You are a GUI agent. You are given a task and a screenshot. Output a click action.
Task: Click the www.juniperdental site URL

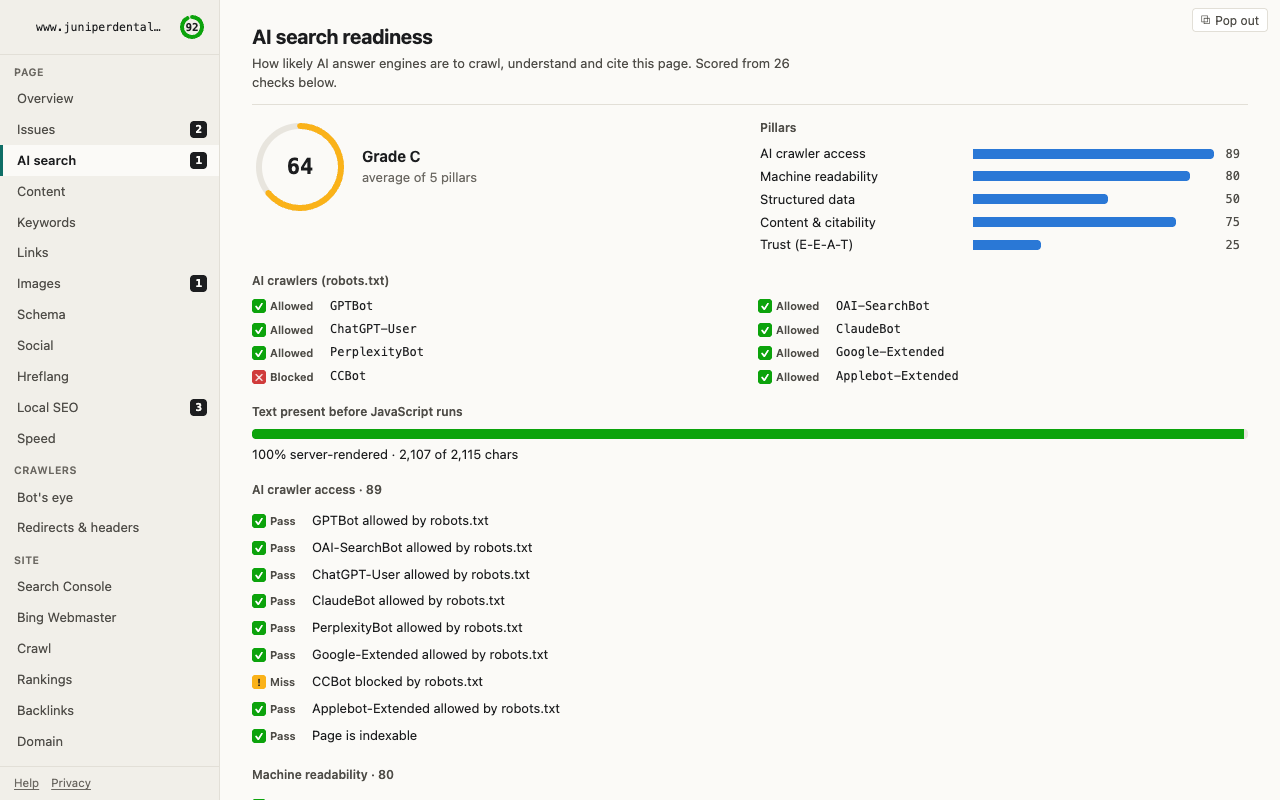(98, 27)
